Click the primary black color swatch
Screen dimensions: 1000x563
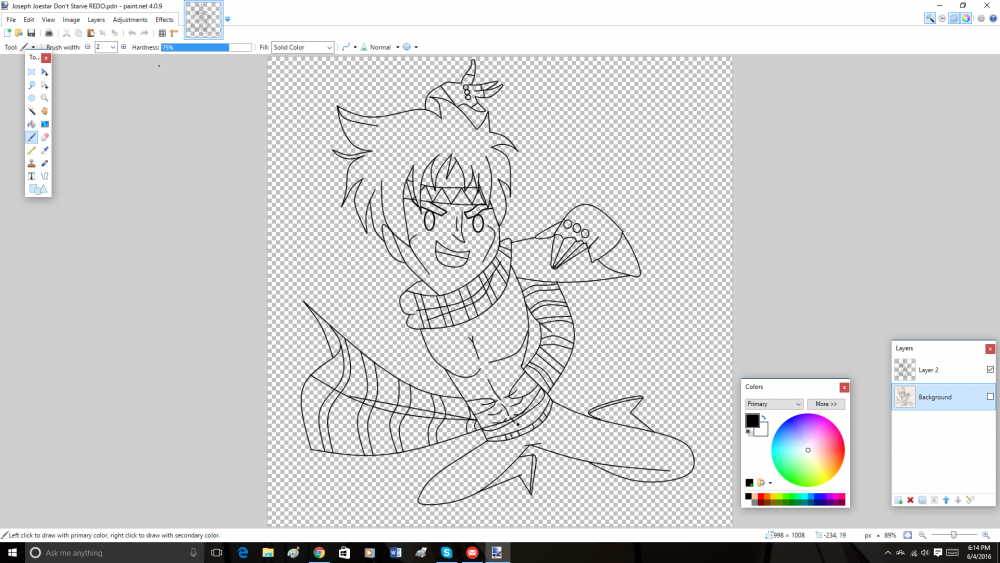[753, 421]
